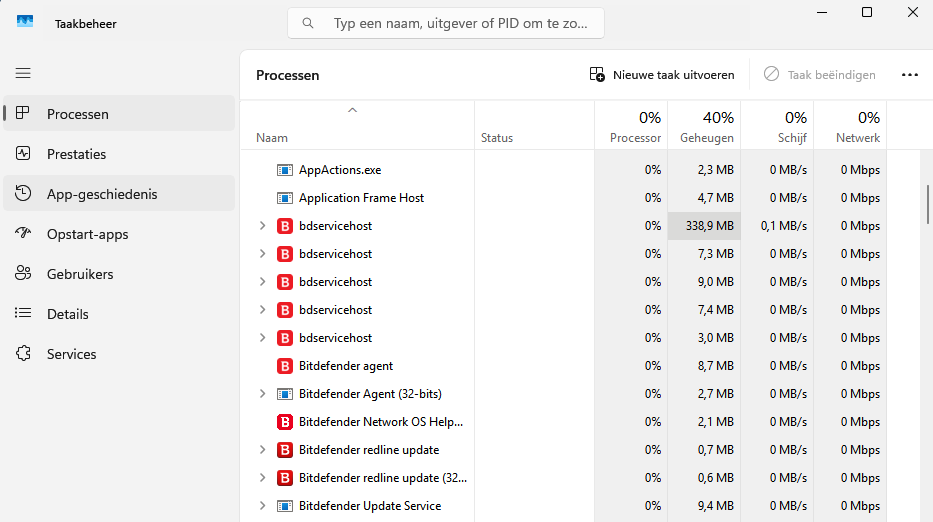Viewport: 933px width, 522px height.
Task: Sort by the Netwerk column header
Action: pos(850,125)
